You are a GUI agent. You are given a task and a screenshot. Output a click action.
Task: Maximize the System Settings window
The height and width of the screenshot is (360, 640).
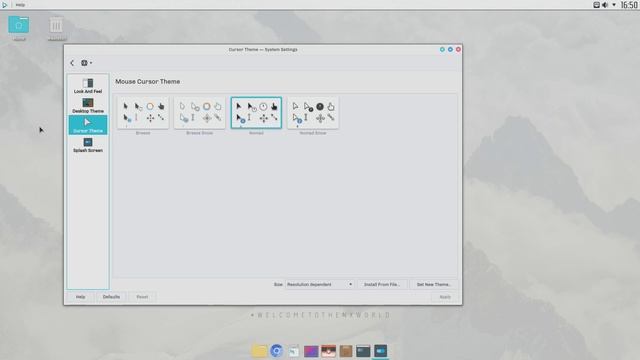click(450, 49)
